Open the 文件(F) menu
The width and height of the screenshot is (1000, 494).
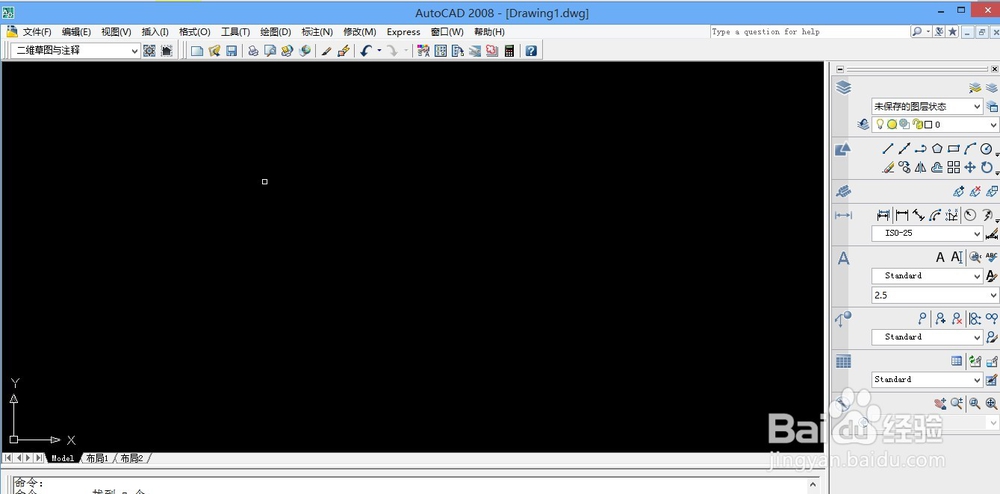37,32
